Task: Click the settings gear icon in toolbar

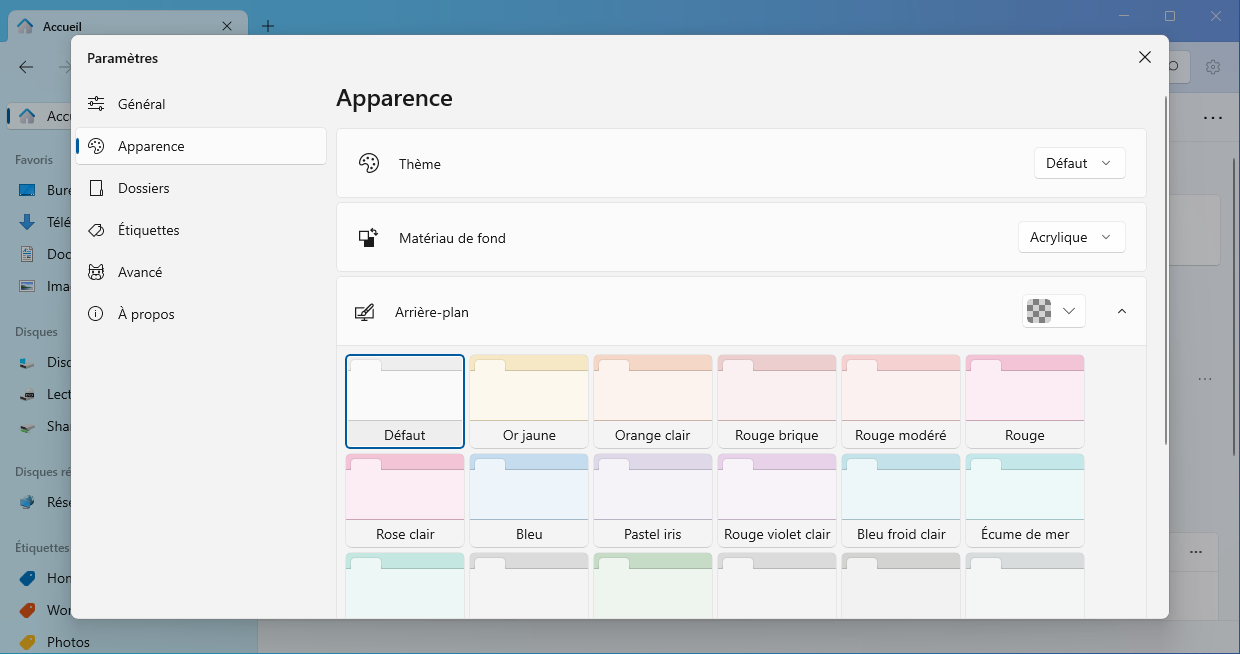Action: click(1213, 67)
